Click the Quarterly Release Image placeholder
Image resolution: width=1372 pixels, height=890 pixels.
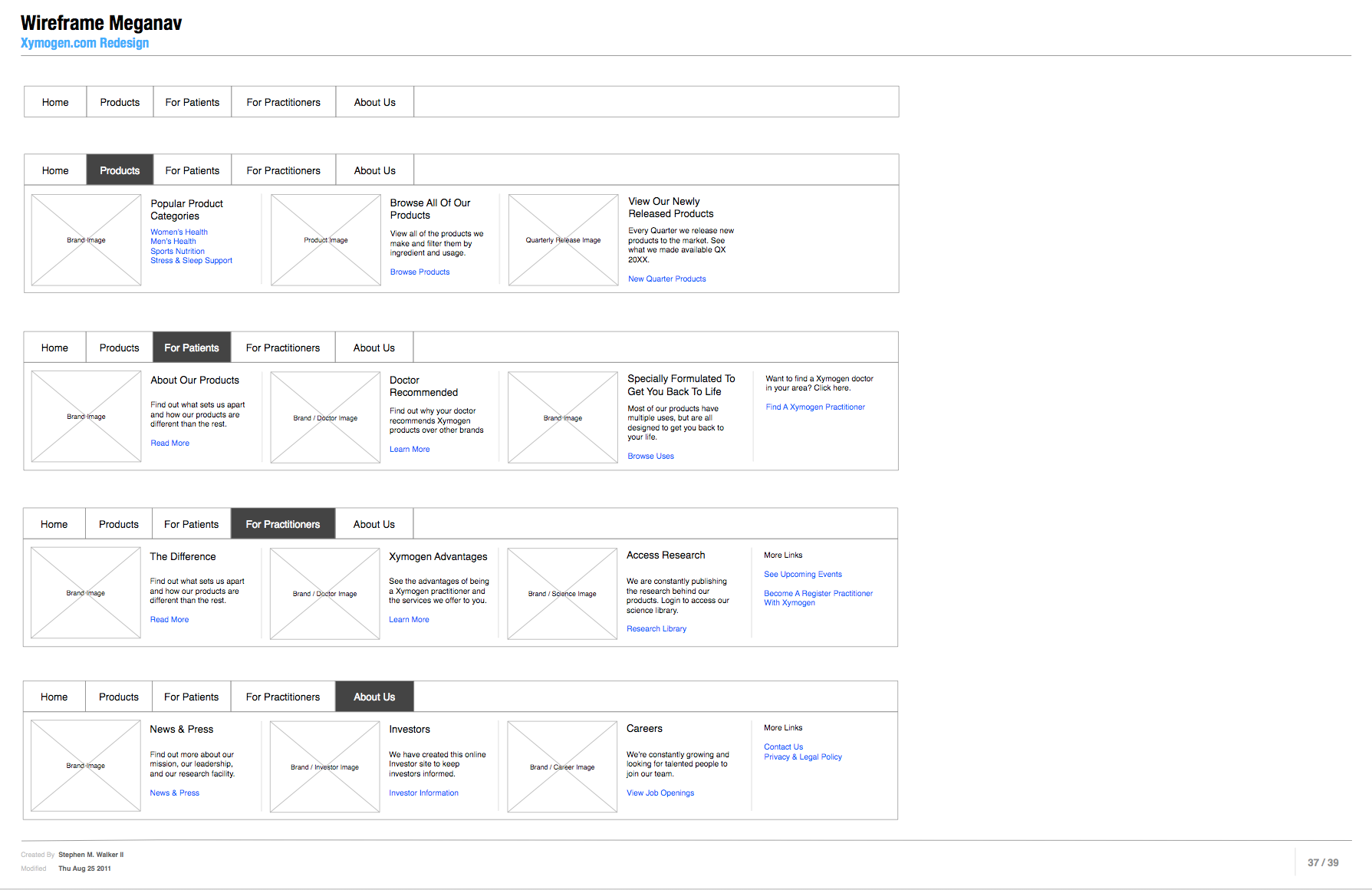[x=563, y=240]
